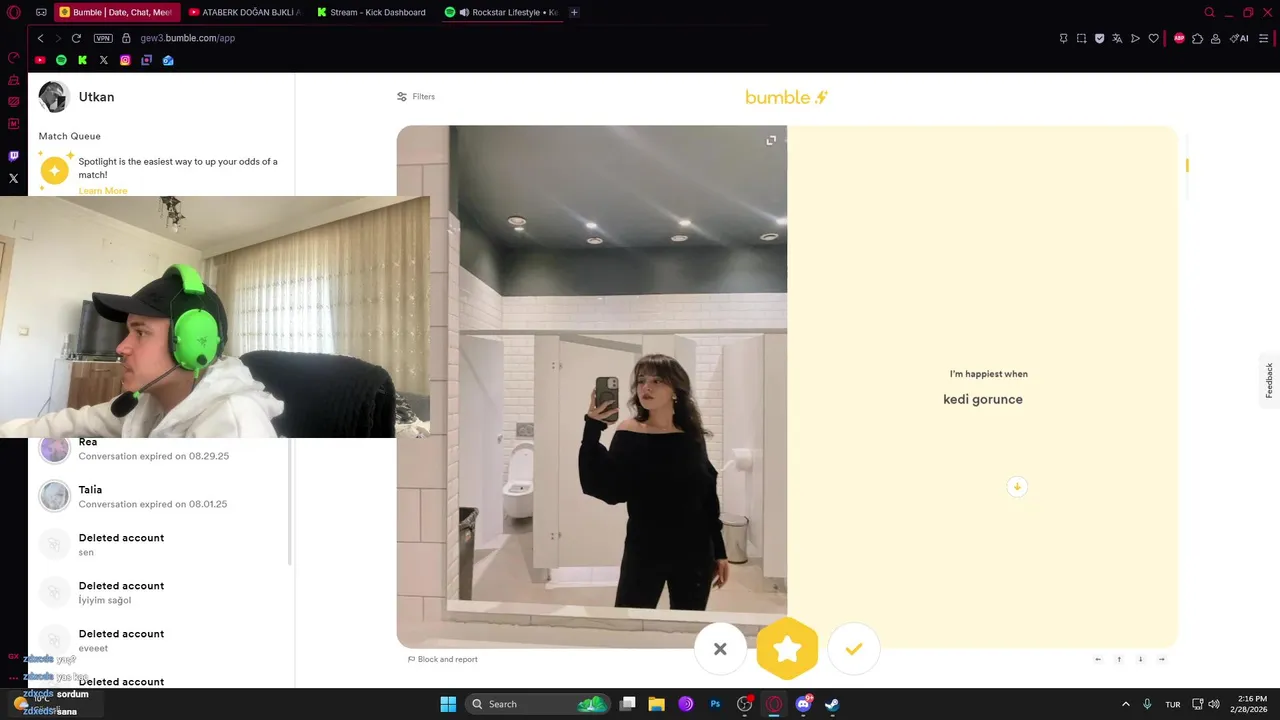Screen dimensions: 1280x720
Task: Open the Windows Start menu
Action: coord(448,704)
